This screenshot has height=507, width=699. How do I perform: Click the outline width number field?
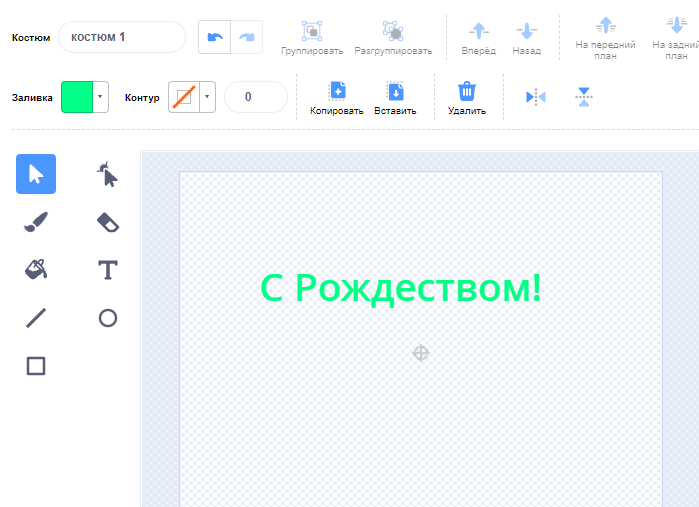click(255, 97)
